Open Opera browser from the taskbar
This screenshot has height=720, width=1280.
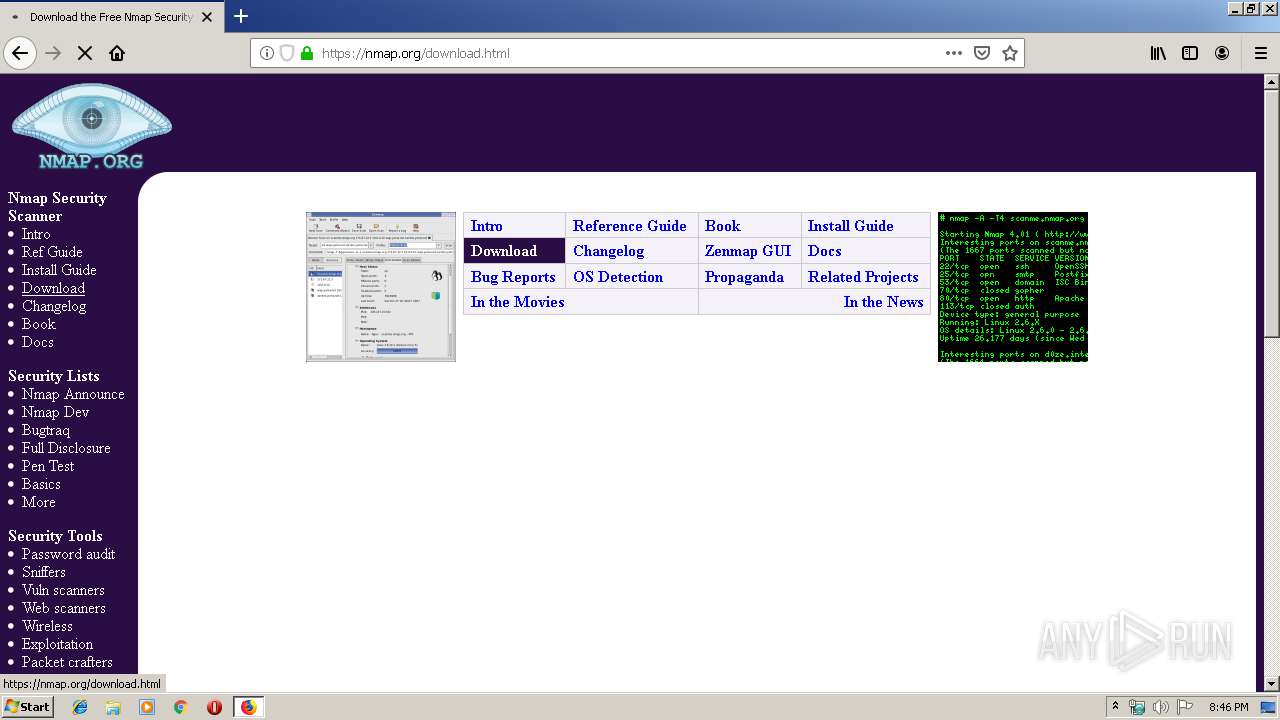(214, 707)
